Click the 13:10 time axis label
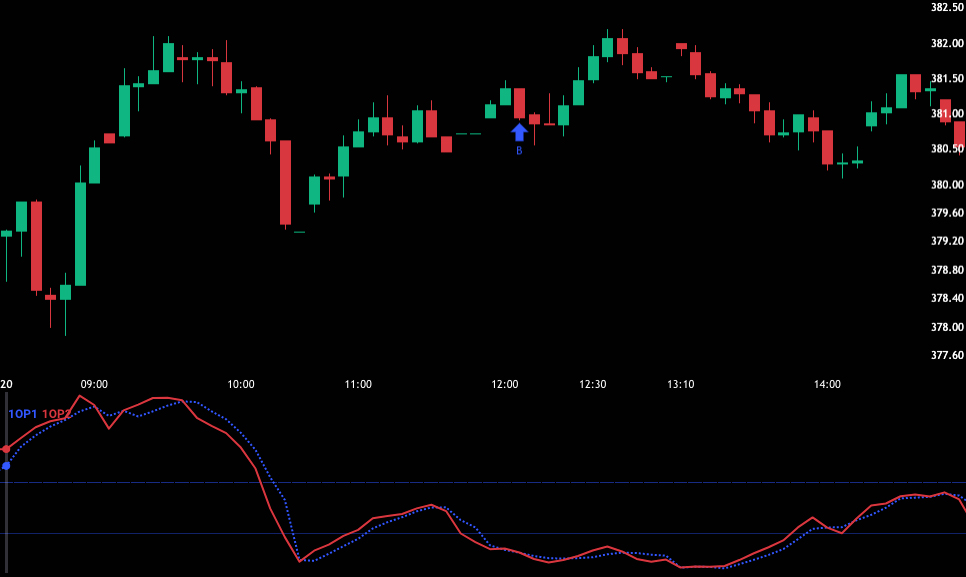 click(x=681, y=384)
